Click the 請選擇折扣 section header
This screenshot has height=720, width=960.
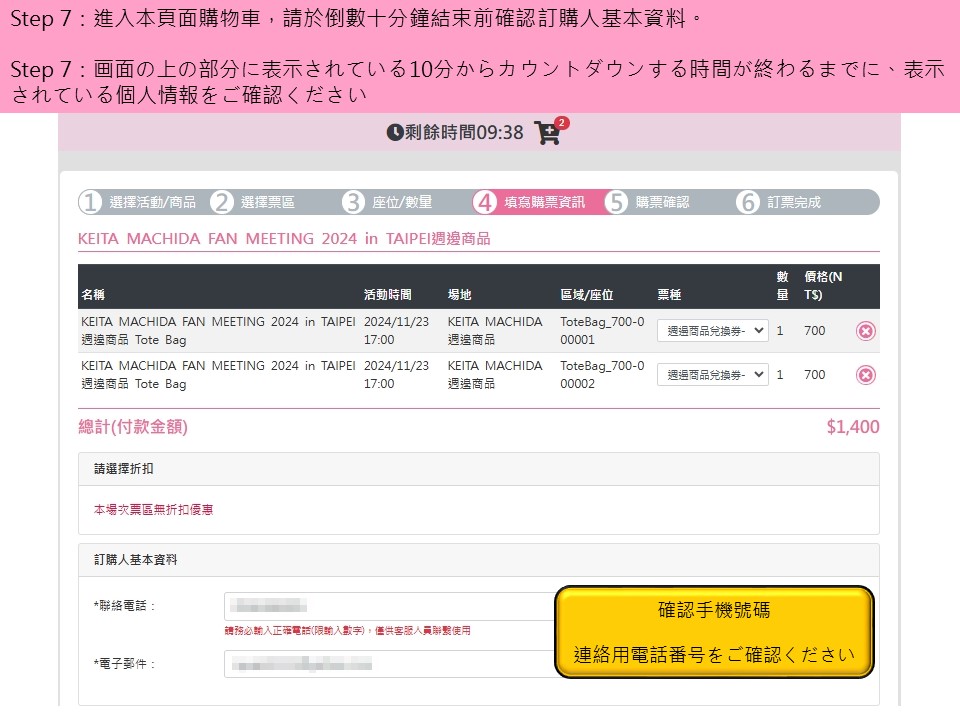[x=124, y=469]
